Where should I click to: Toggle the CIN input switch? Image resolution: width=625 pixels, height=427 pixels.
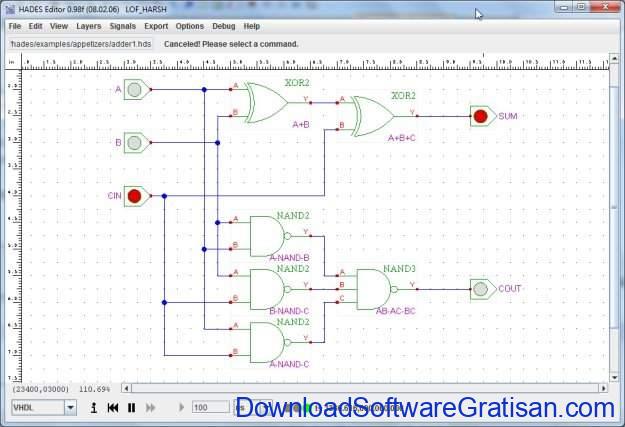click(x=135, y=196)
